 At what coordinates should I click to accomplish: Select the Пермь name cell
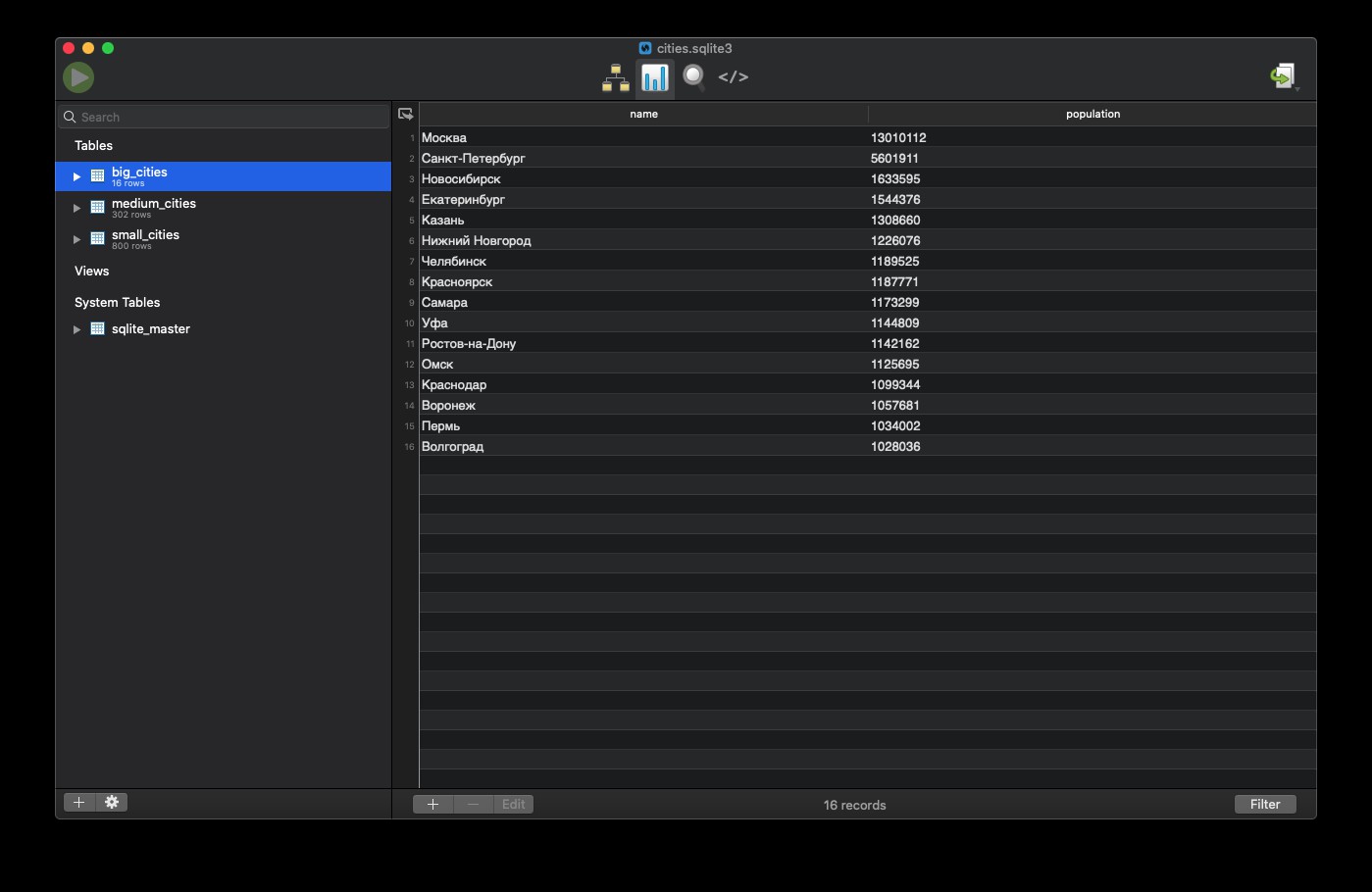coord(643,425)
